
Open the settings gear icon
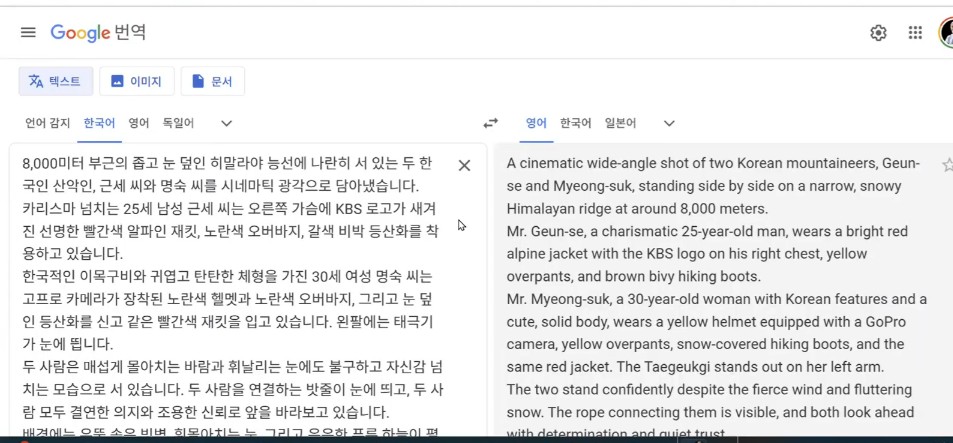tap(878, 33)
